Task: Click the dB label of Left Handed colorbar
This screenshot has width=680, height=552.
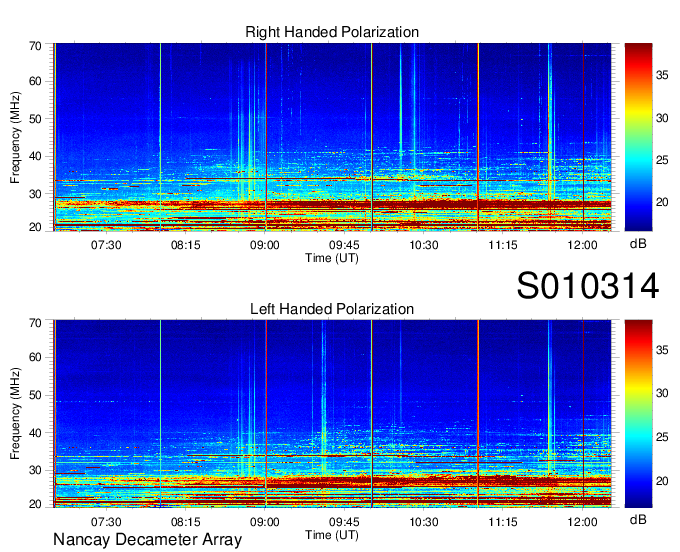Action: coord(638,519)
